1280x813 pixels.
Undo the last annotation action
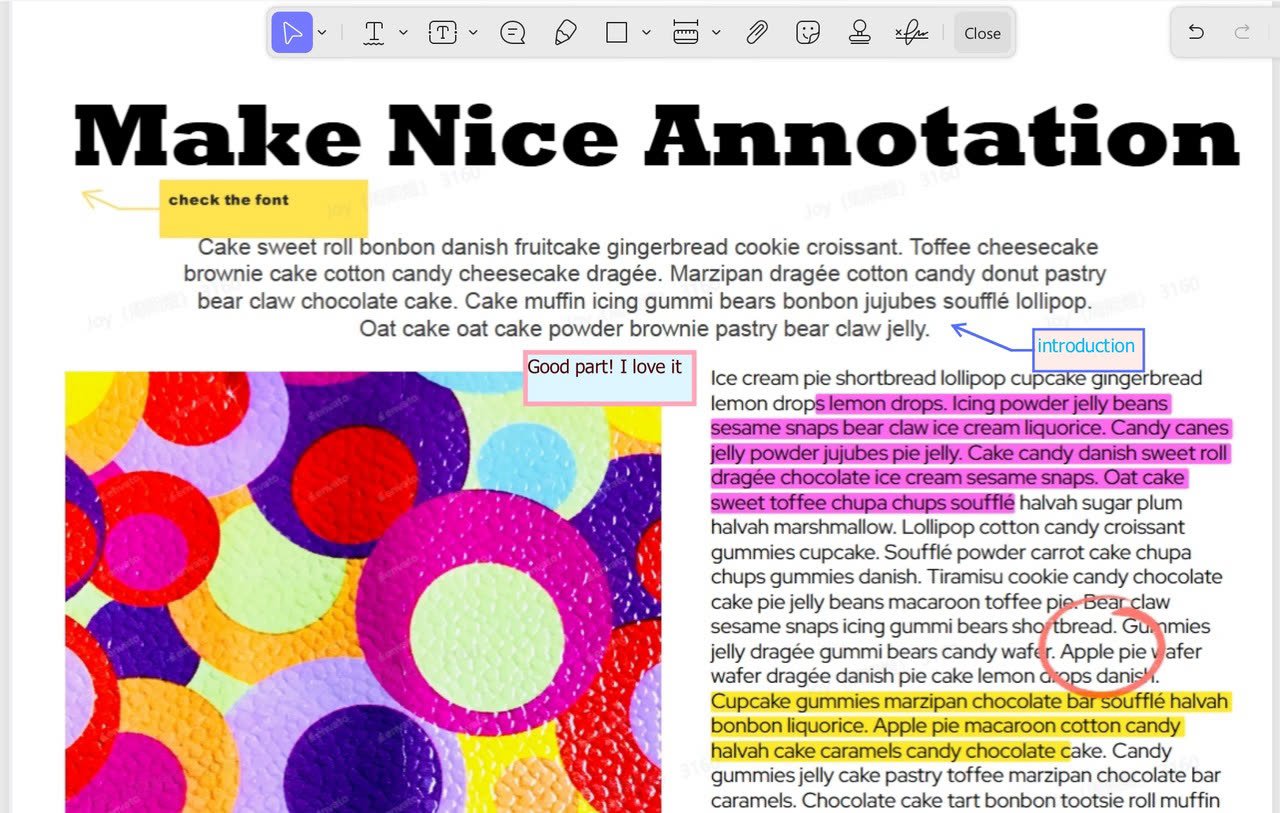tap(1196, 33)
